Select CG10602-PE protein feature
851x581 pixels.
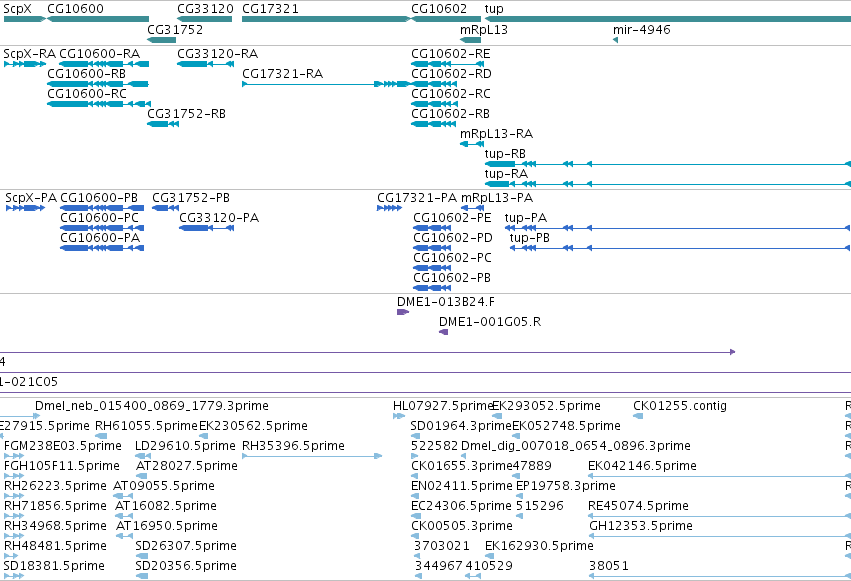tap(433, 228)
